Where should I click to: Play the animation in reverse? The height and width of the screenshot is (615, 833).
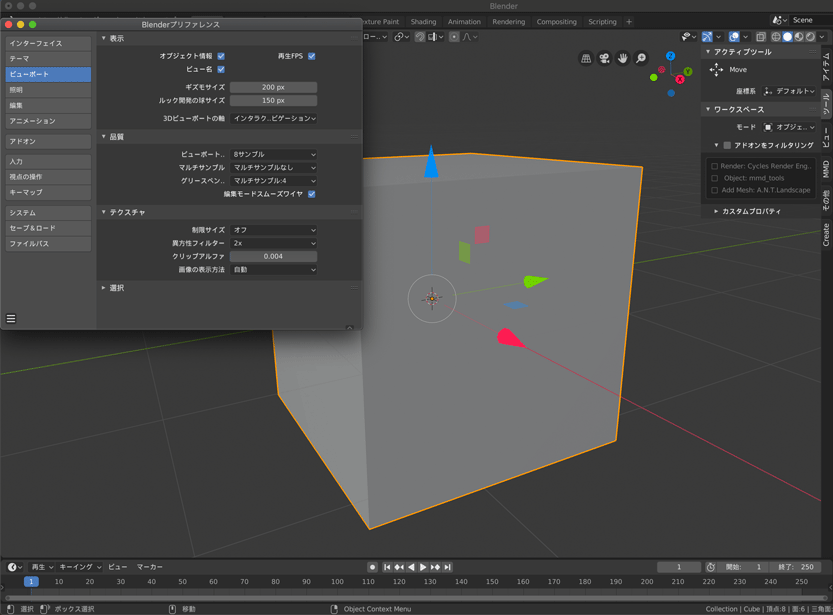[x=411, y=567]
